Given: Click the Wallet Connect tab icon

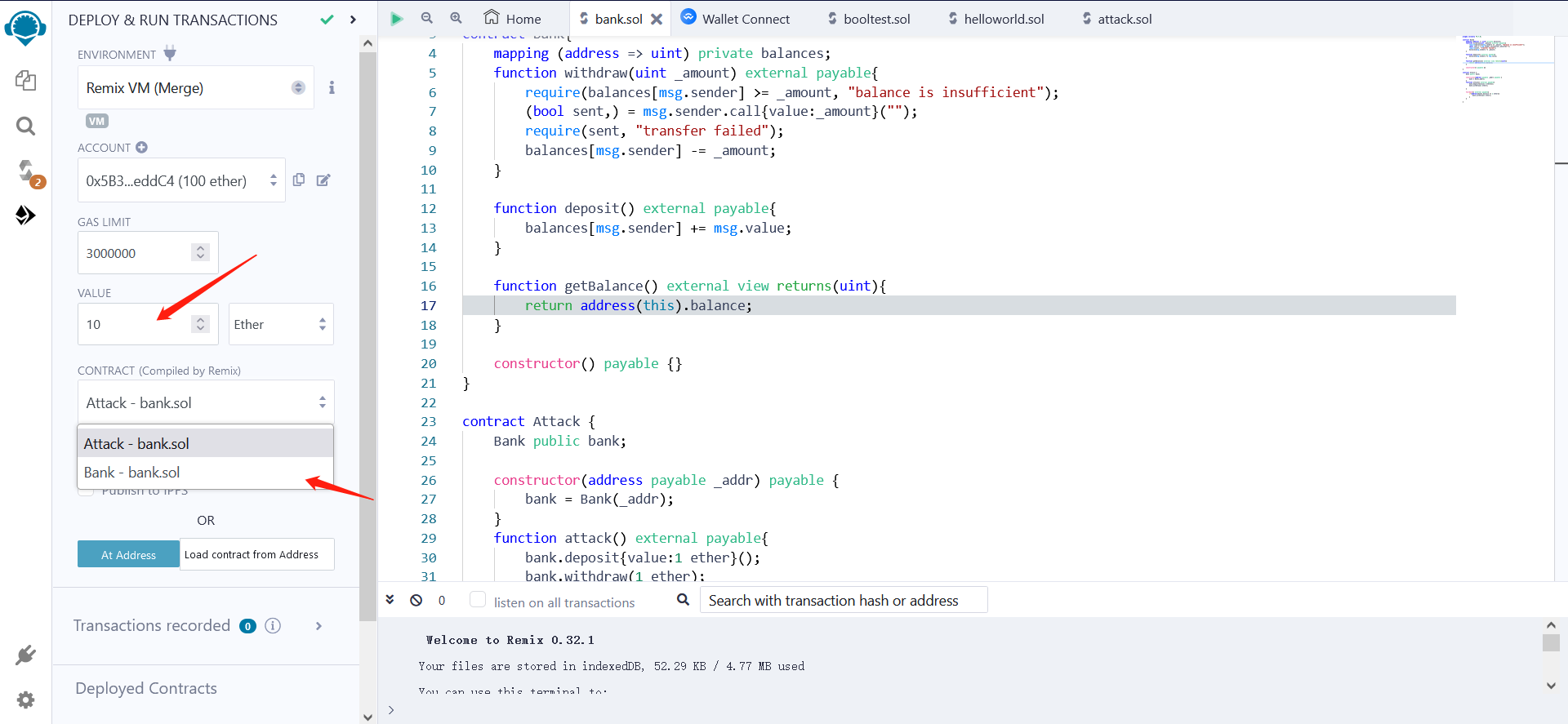Looking at the screenshot, I should click(688, 16).
